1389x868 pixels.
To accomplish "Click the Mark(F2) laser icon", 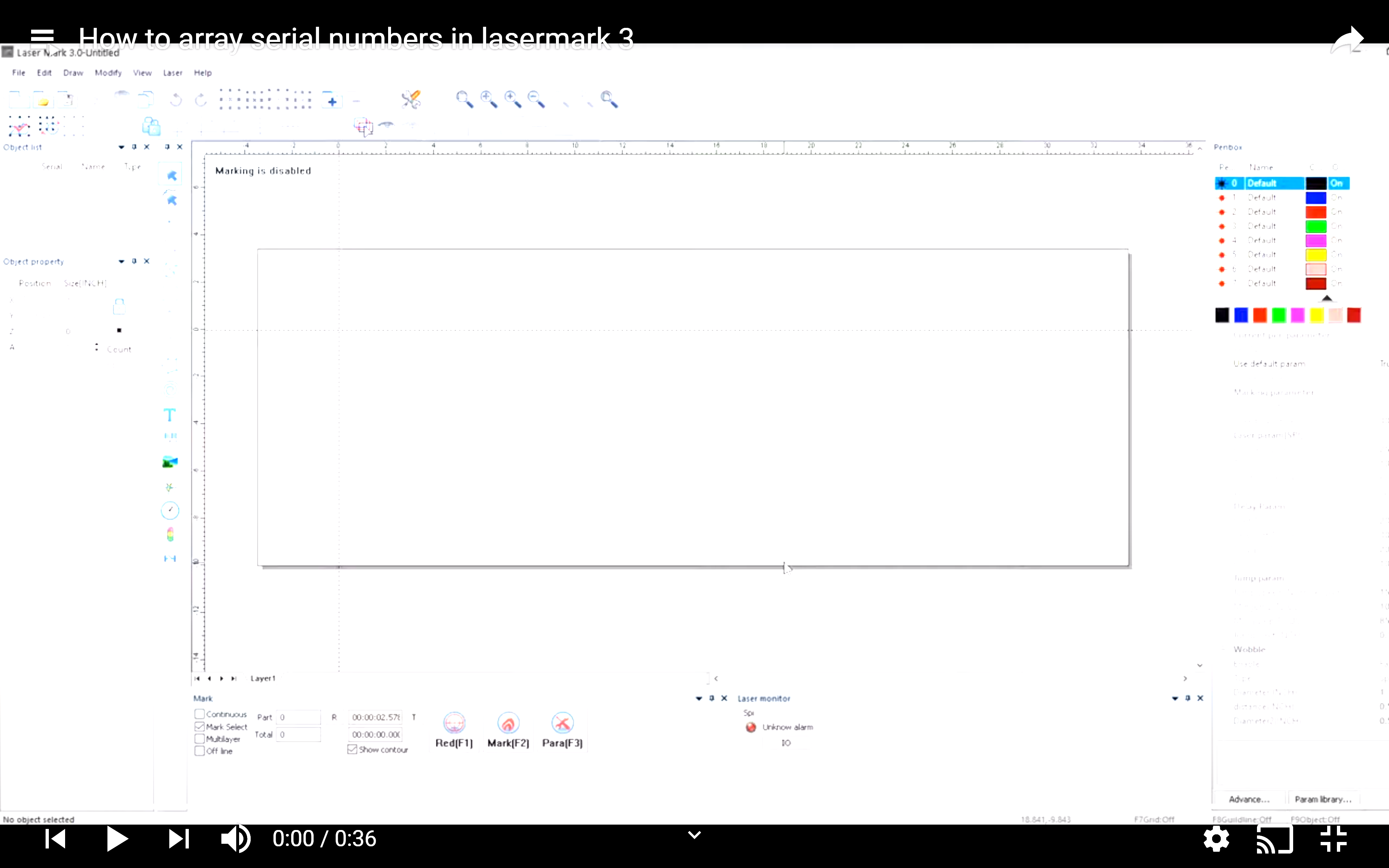I will pyautogui.click(x=508, y=723).
